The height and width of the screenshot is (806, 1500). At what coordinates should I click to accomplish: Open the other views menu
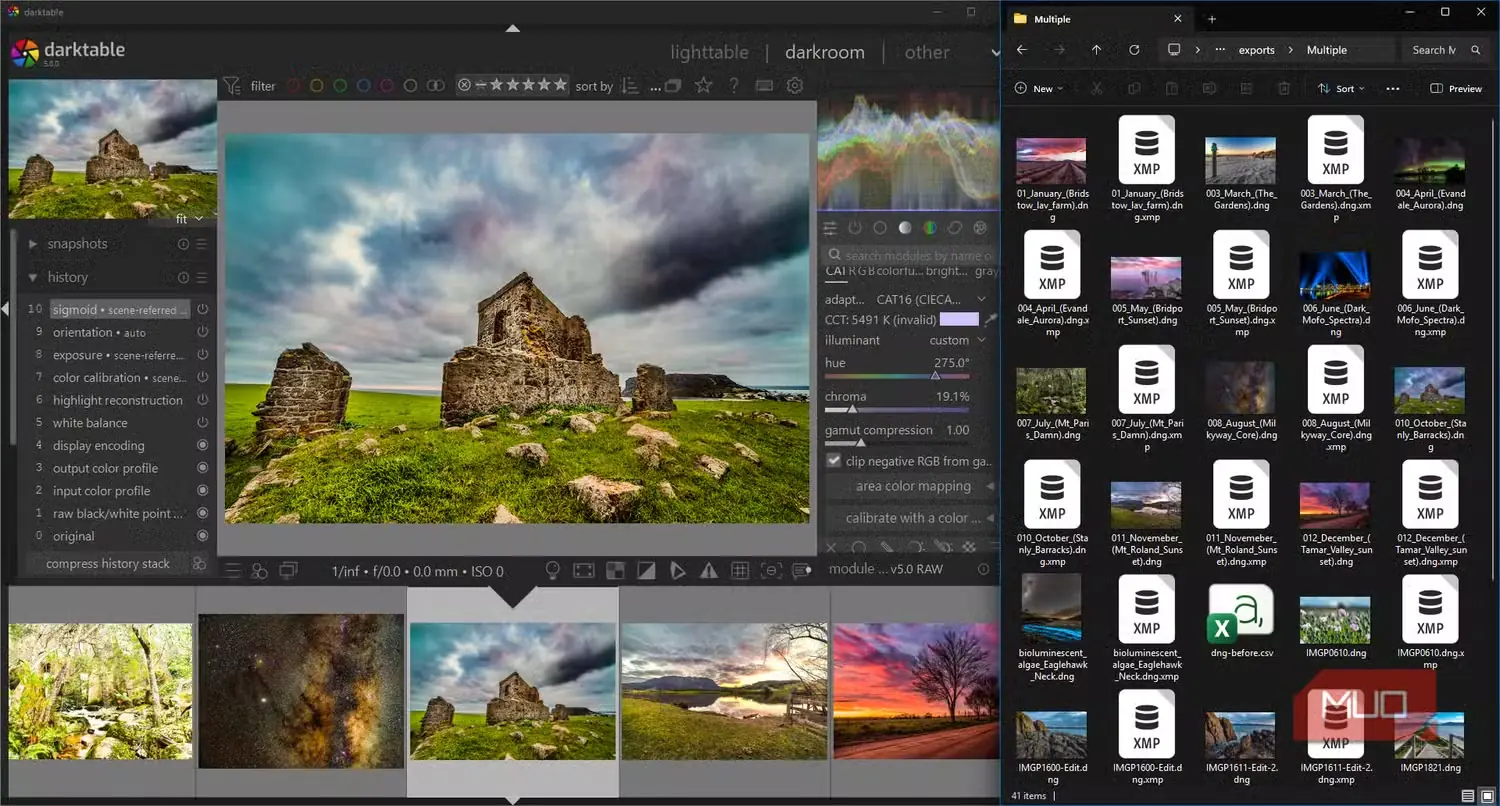pyautogui.click(x=927, y=52)
